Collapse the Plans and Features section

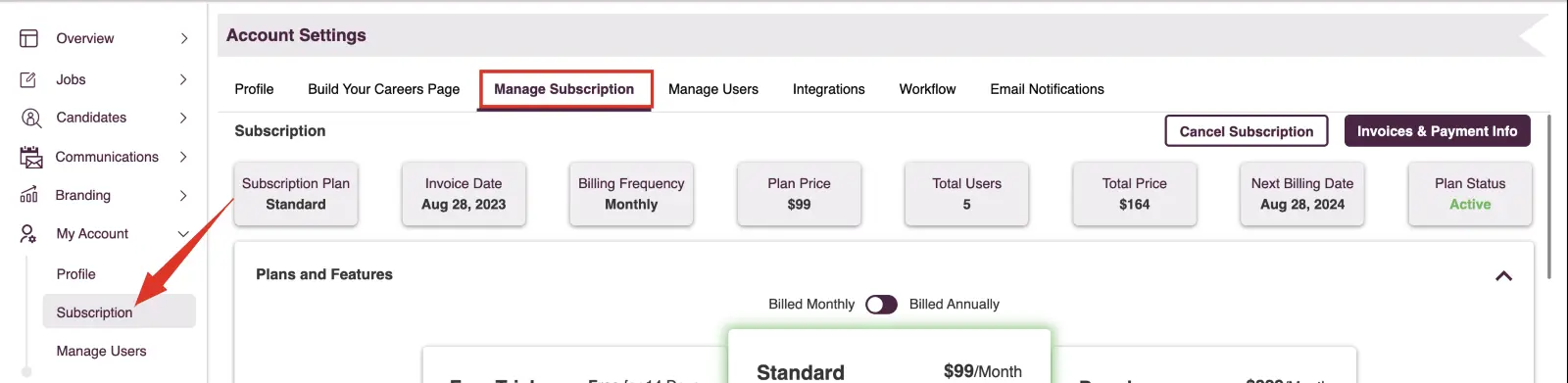[1503, 276]
